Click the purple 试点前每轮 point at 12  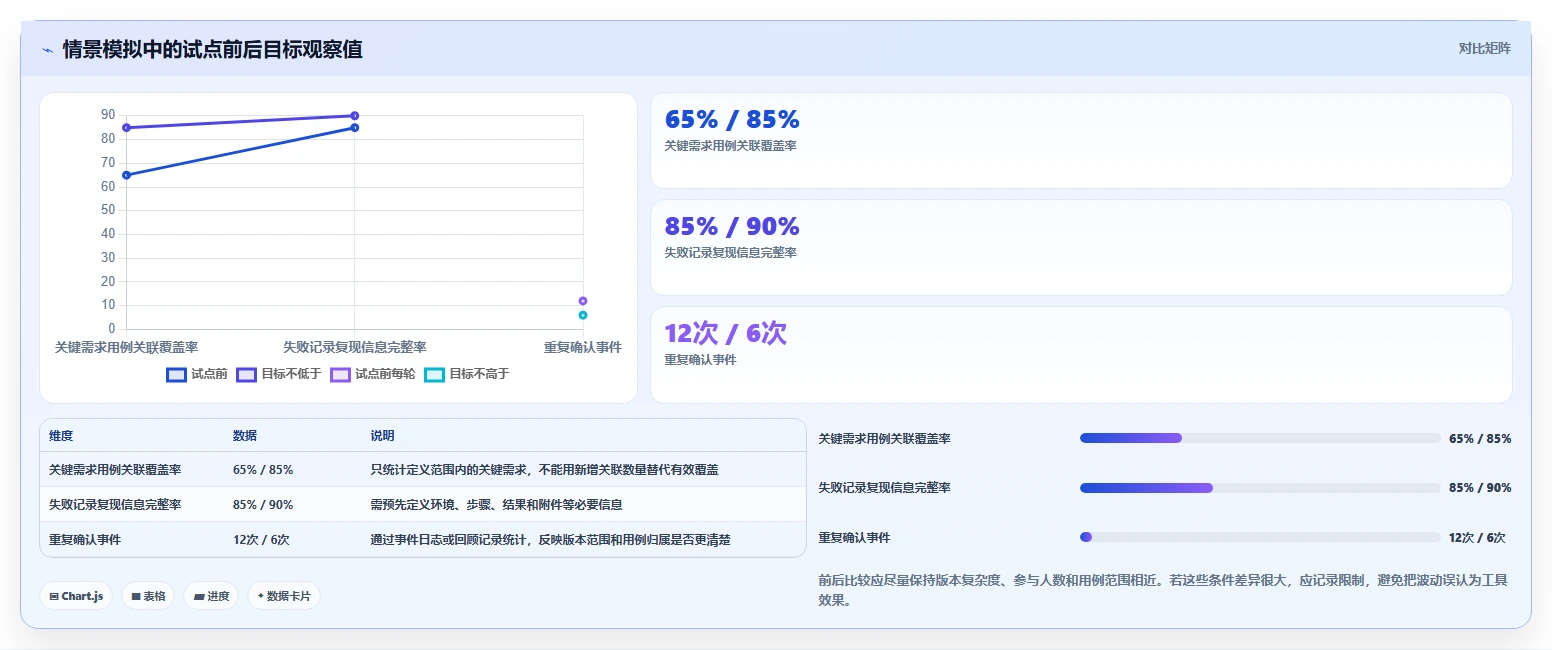tap(583, 301)
